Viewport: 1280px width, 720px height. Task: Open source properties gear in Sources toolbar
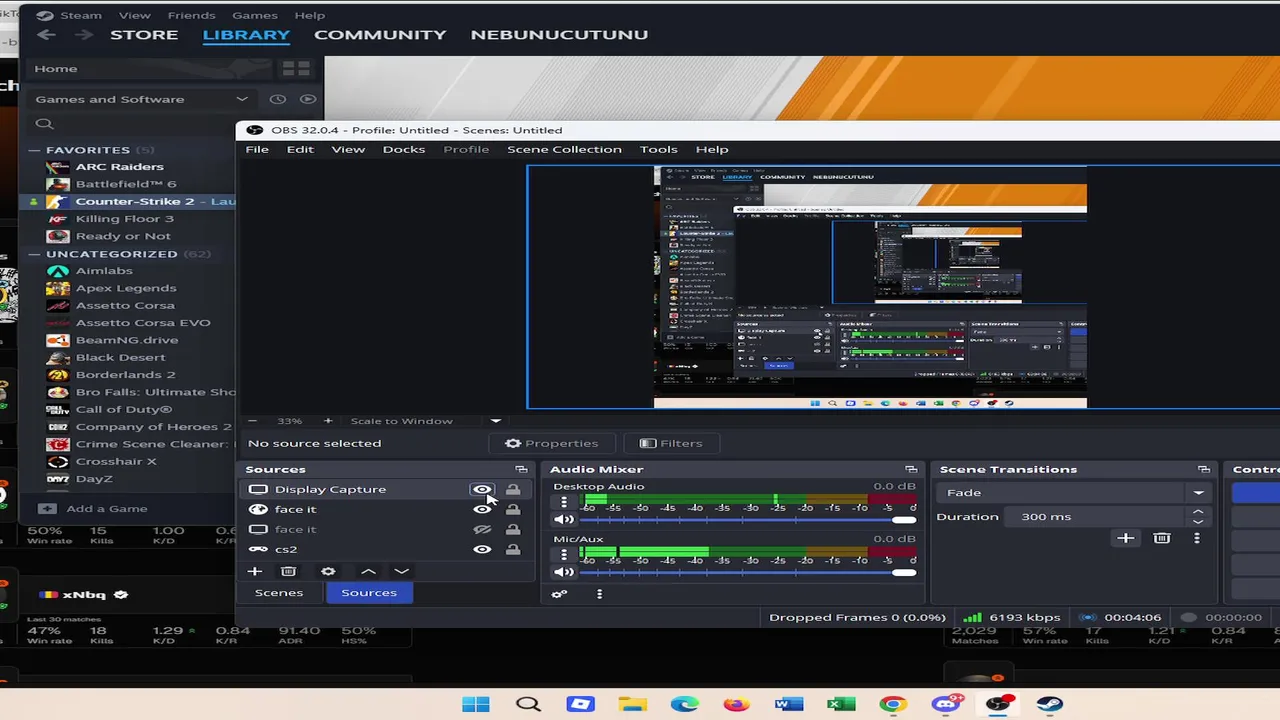(x=328, y=571)
